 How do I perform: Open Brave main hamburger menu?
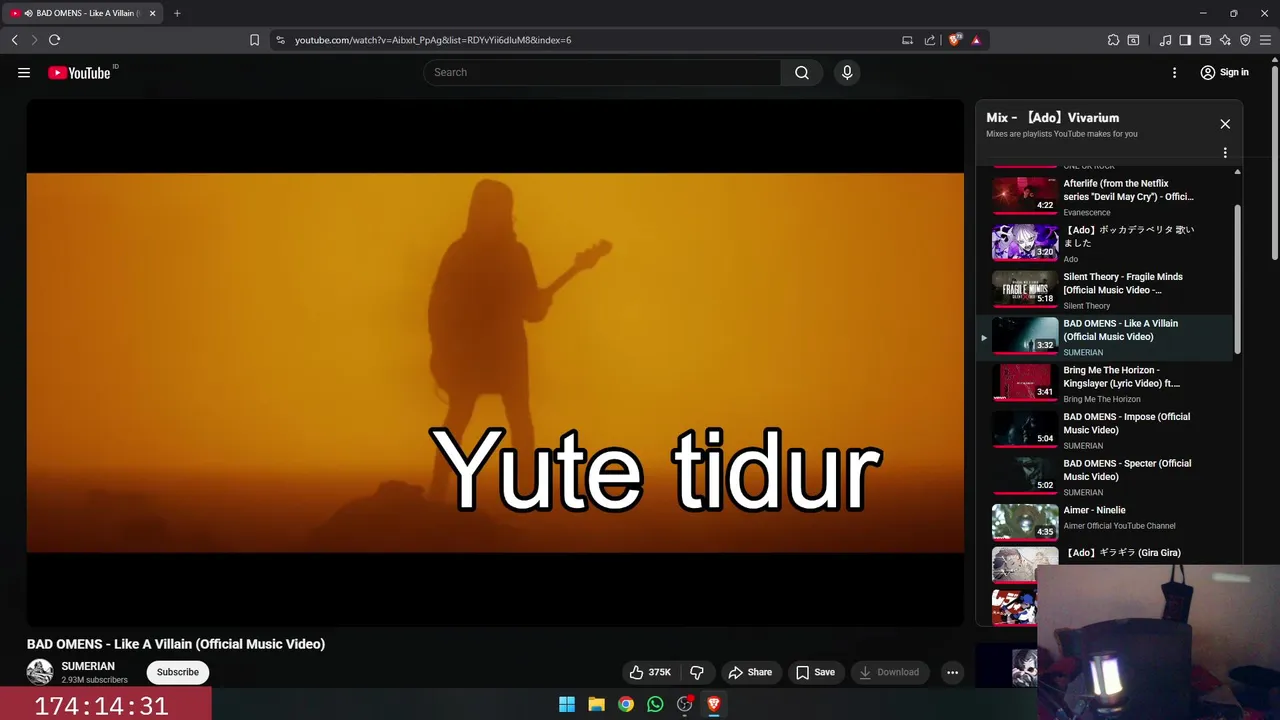(x=1266, y=40)
